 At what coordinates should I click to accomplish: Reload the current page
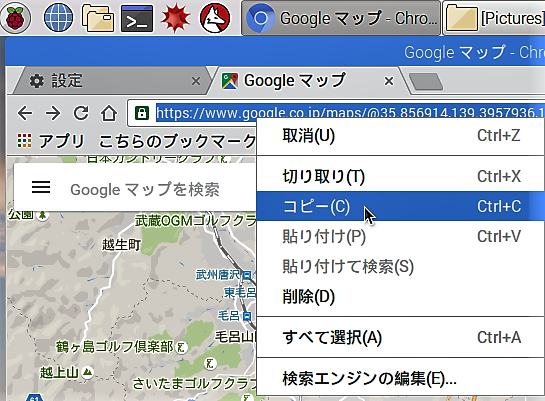click(81, 113)
